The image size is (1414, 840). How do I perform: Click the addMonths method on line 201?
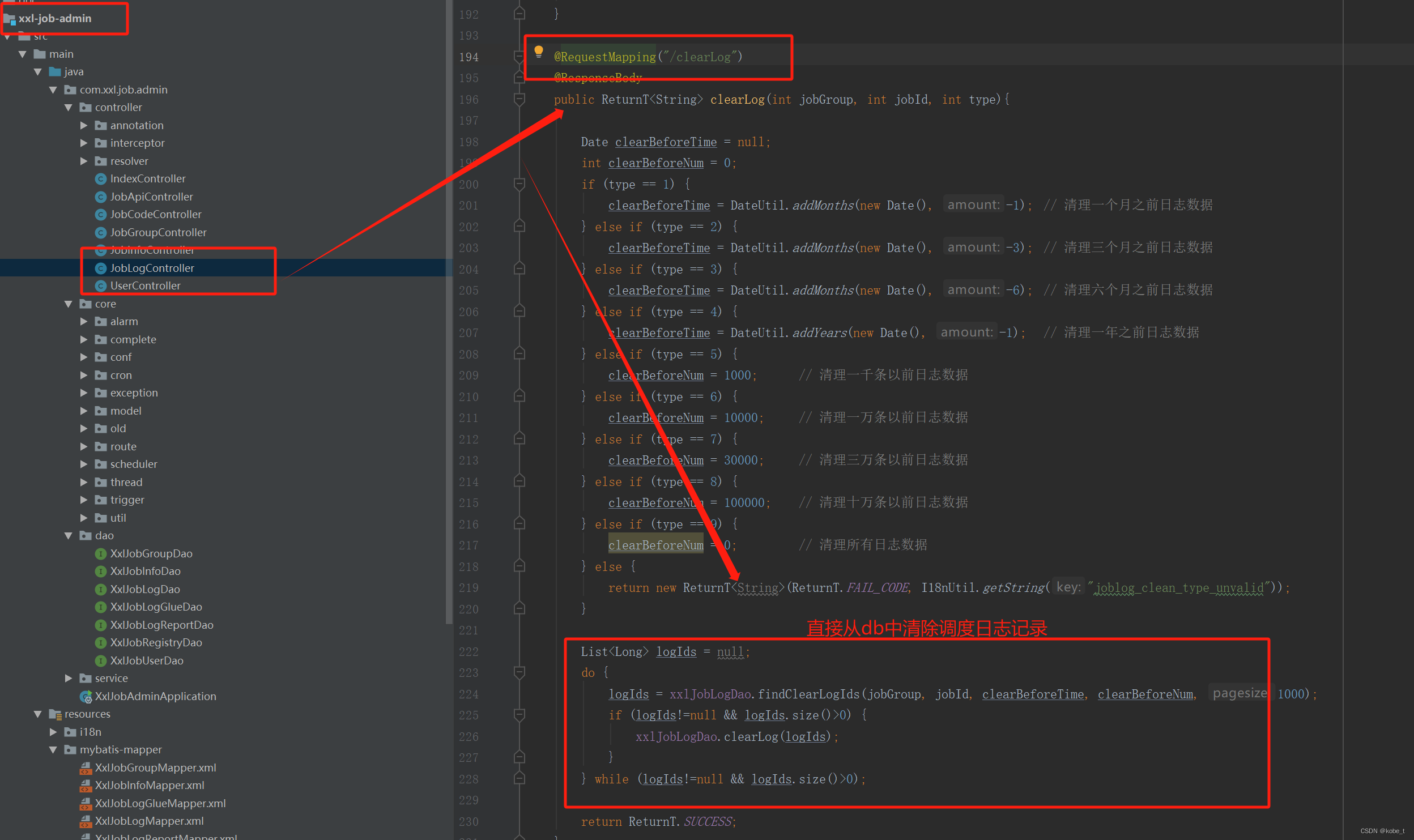(x=823, y=205)
